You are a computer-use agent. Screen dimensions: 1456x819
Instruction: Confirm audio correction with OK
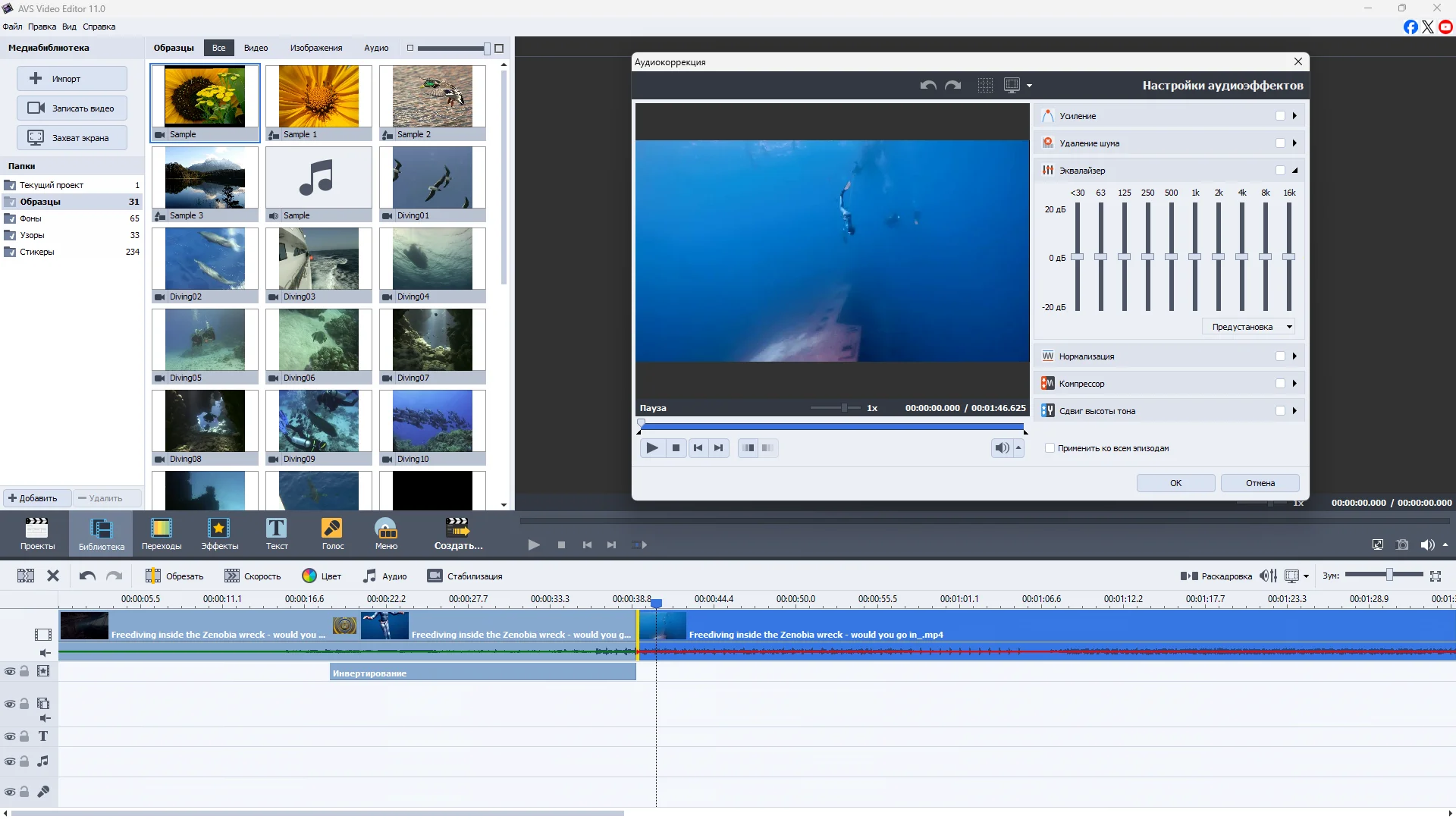[1175, 483]
